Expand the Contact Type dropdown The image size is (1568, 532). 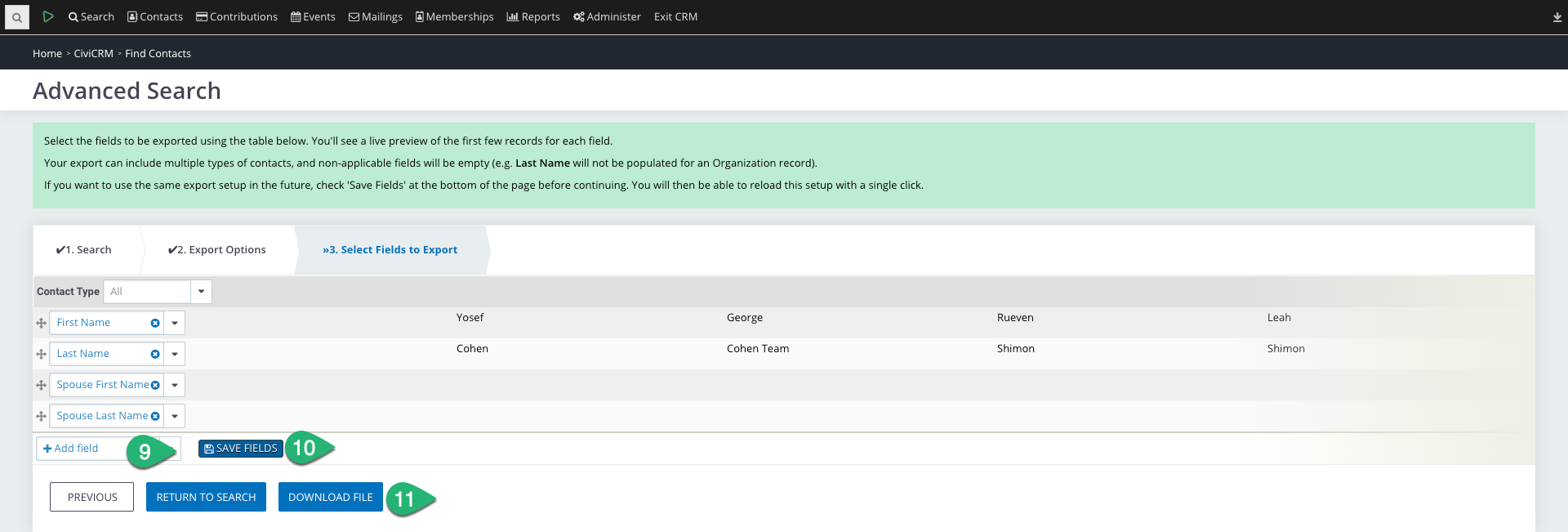(x=201, y=292)
